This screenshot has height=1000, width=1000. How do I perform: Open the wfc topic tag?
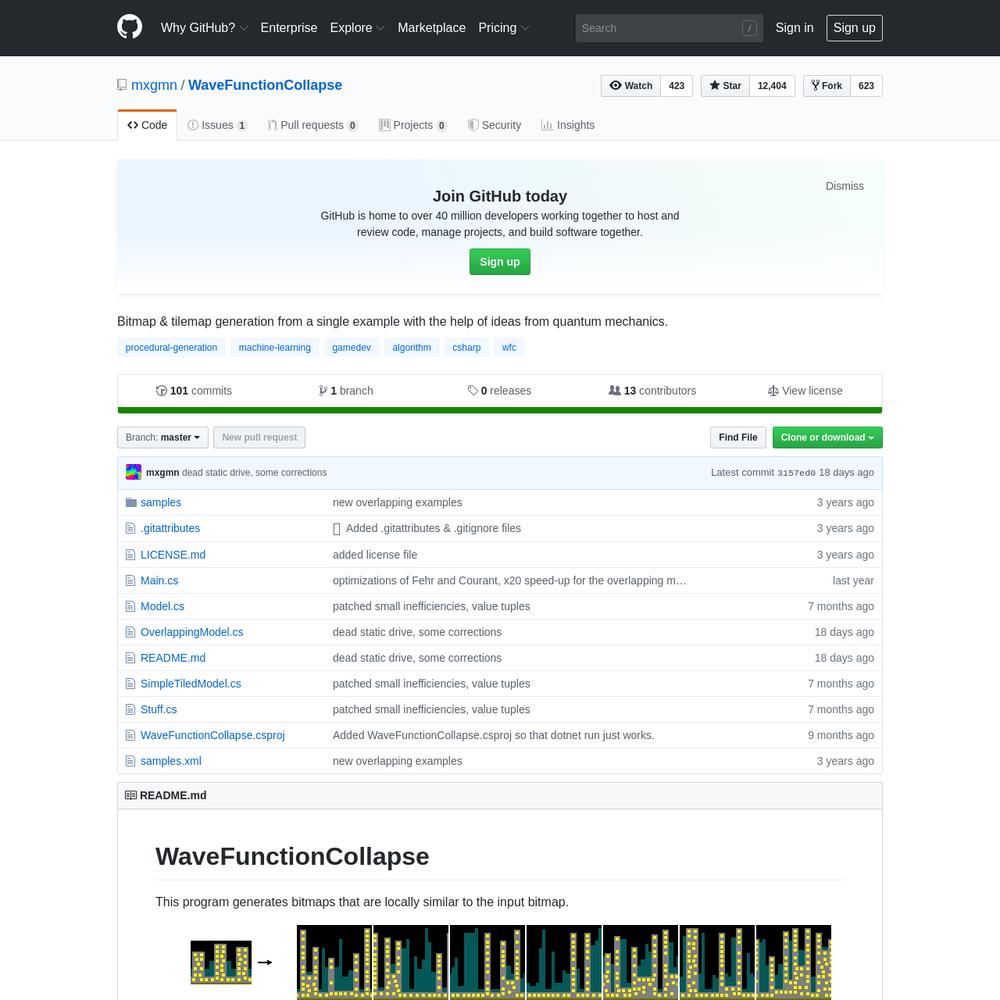tap(509, 348)
